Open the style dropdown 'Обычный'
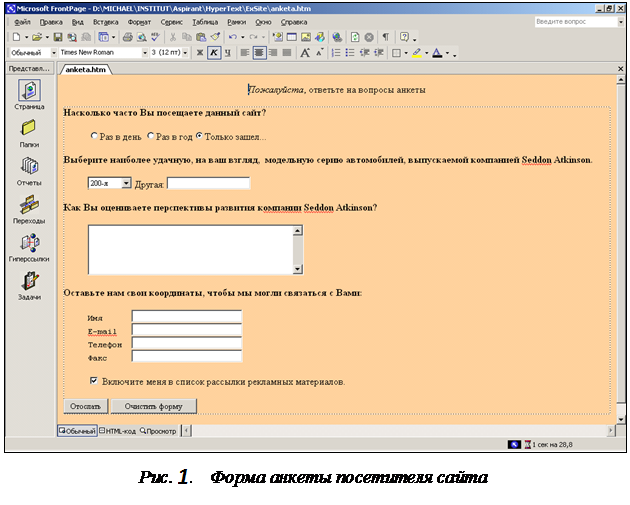Viewport: 630px width, 505px height. [x=53, y=53]
